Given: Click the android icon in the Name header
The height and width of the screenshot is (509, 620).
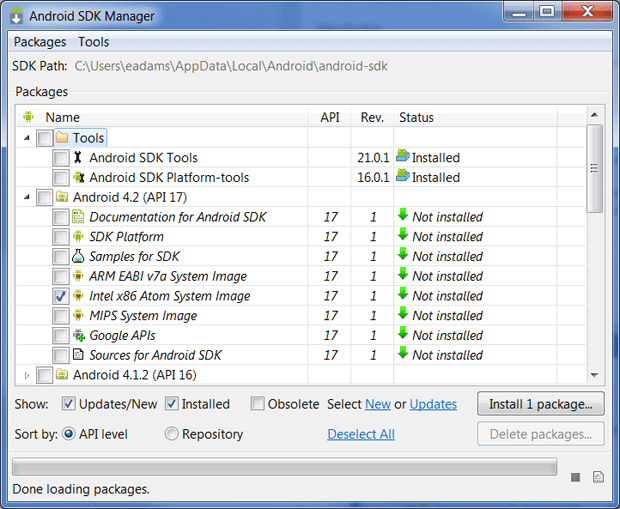Looking at the screenshot, I should (28, 117).
